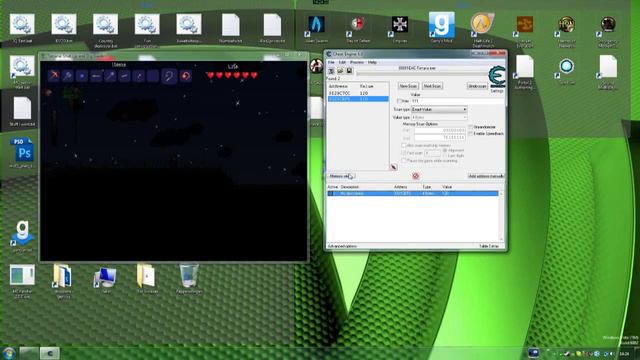
Task: Click the save floppy disk icon in Cheat Engine
Action: (349, 71)
